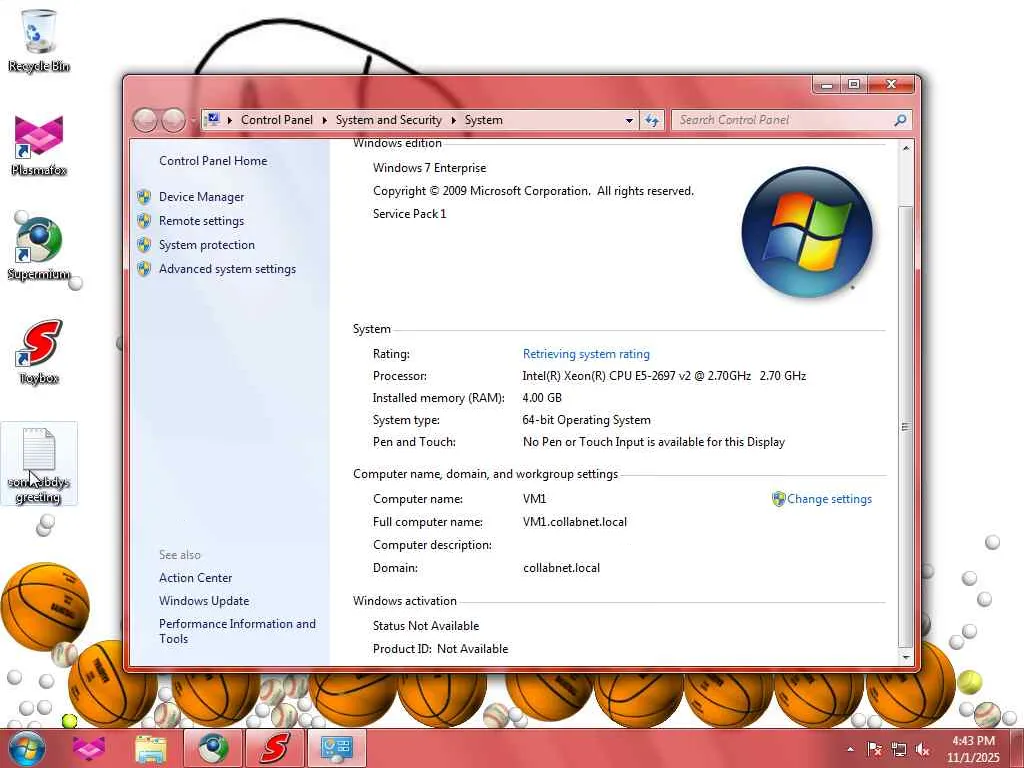This screenshot has height=768, width=1024.
Task: Click the Service Pack 1 text
Action: (409, 214)
